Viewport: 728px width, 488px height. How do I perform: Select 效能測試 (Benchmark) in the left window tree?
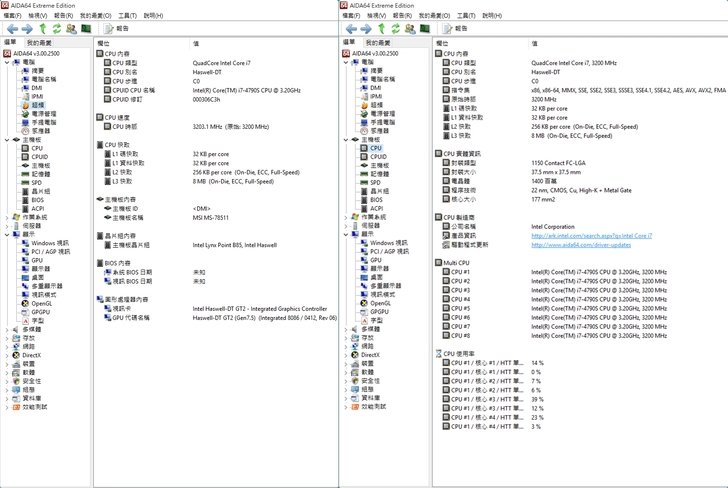pos(35,407)
